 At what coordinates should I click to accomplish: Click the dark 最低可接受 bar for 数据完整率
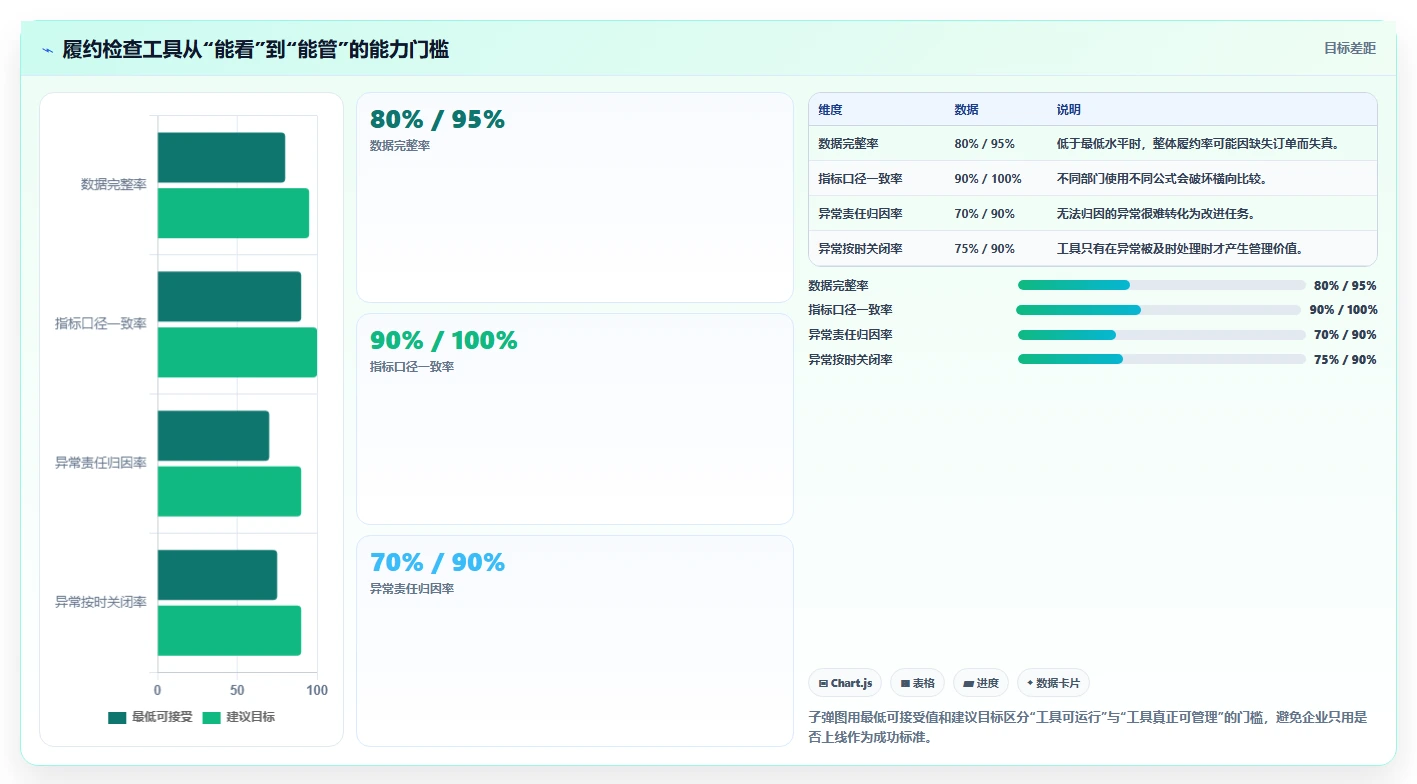coord(221,157)
